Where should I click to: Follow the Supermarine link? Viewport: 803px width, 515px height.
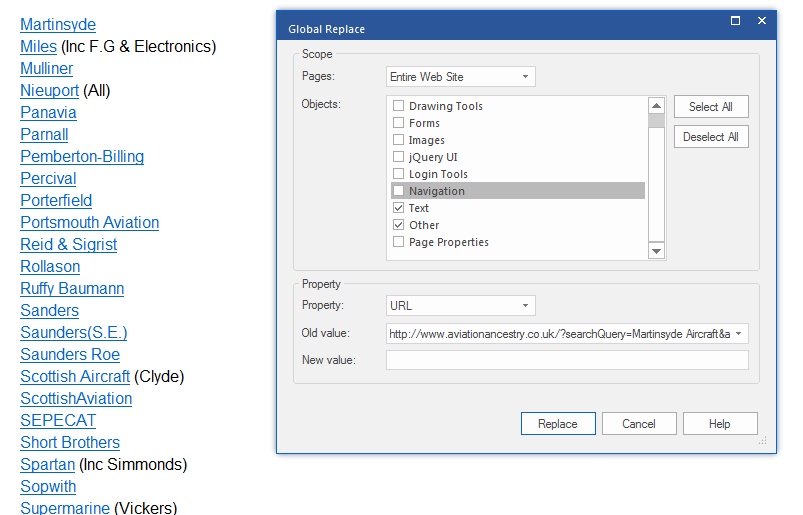(65, 507)
